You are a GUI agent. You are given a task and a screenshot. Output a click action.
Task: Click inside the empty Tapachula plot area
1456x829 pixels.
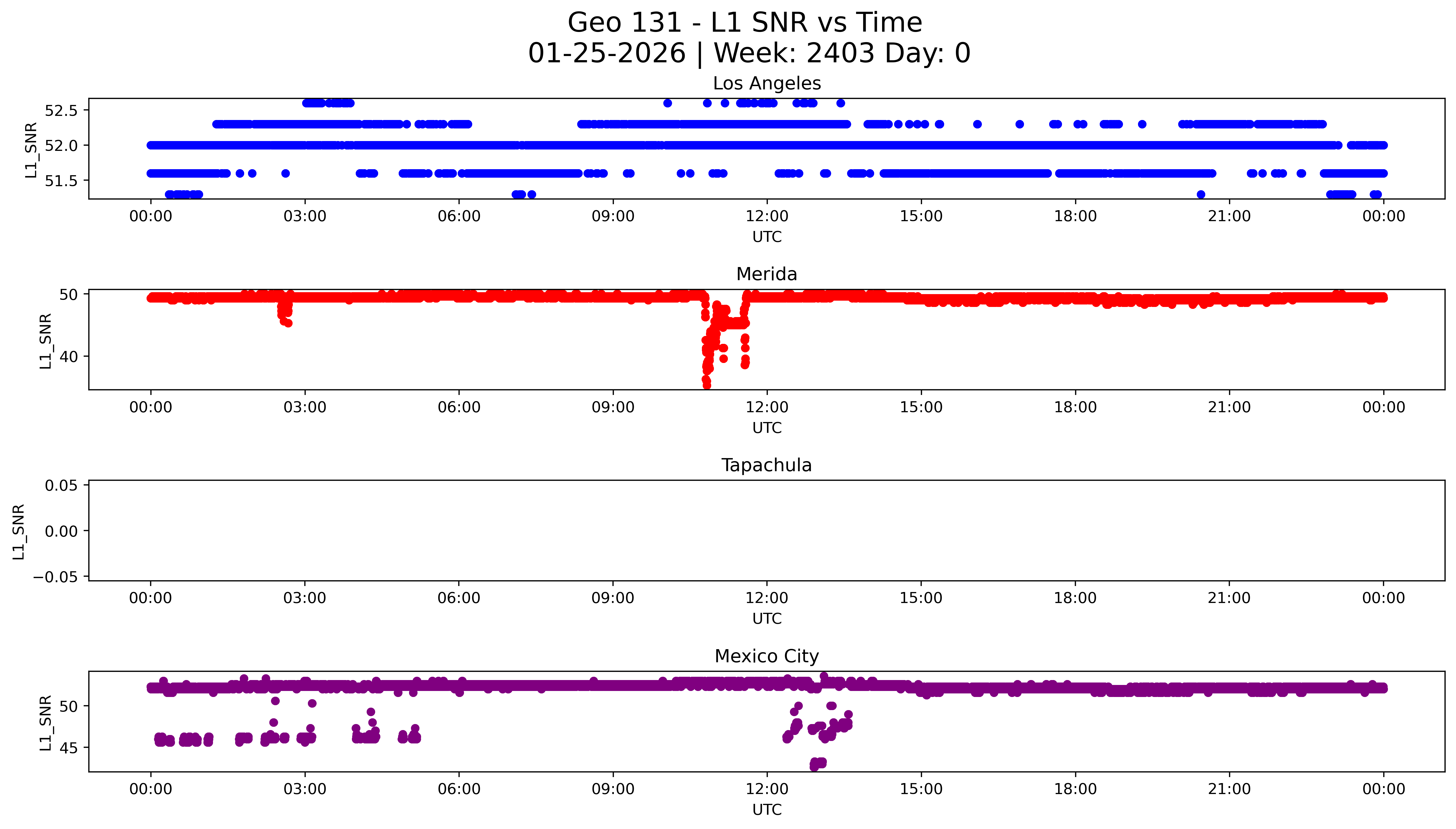click(x=766, y=531)
